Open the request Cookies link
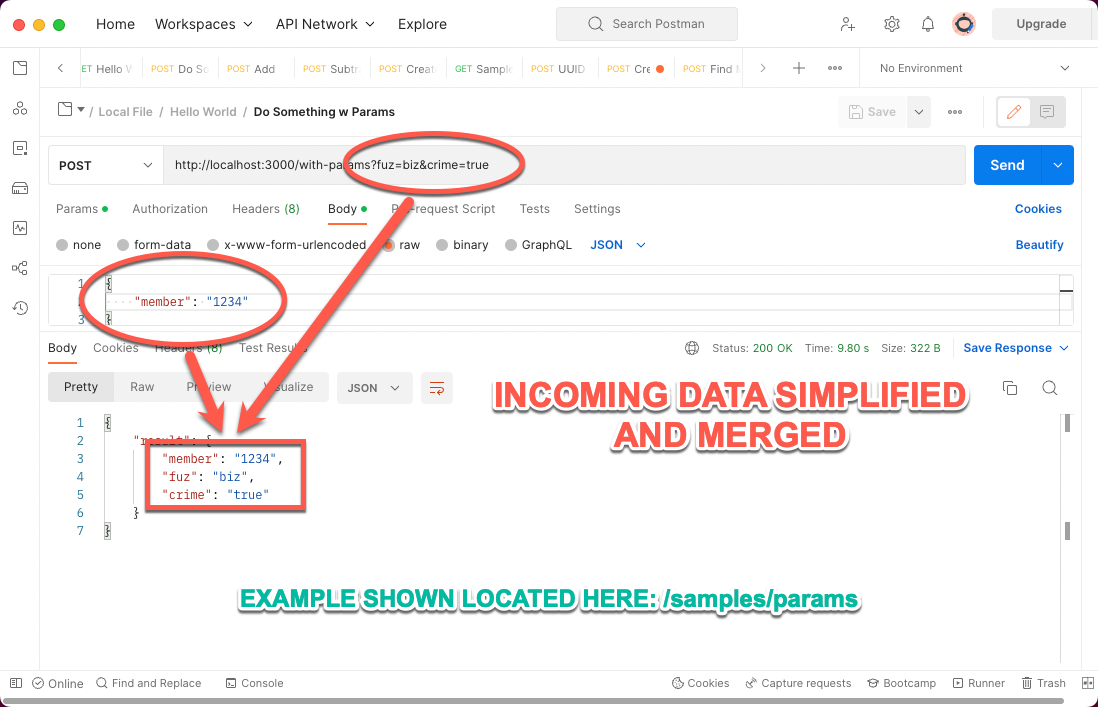The width and height of the screenshot is (1098, 707). click(1038, 209)
